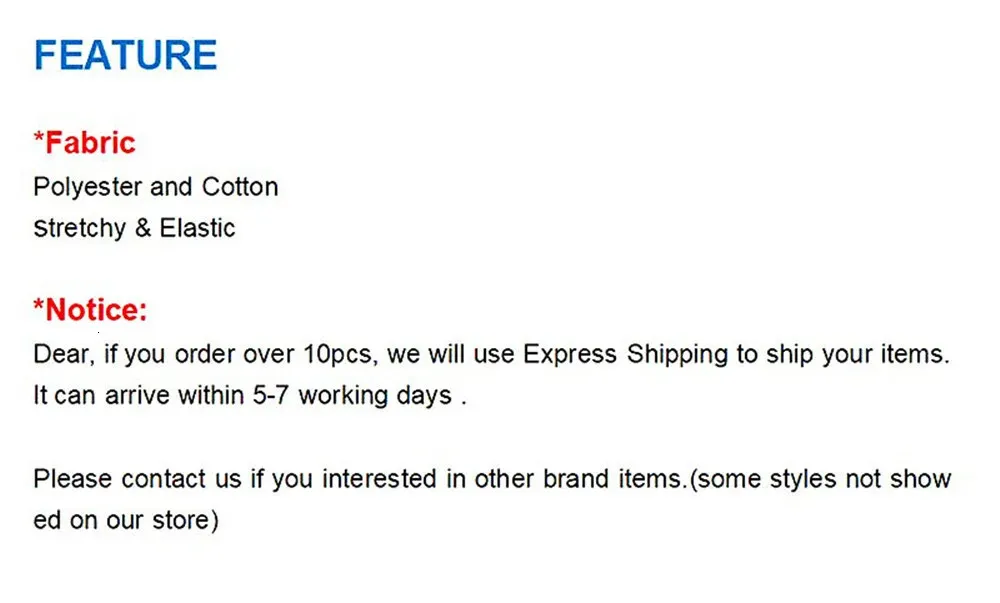
Task: Select the word Polyester
Action: 88,187
